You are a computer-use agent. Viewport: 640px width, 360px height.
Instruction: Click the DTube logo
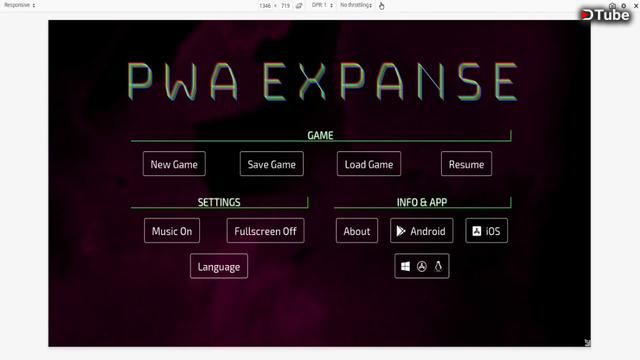(x=606, y=15)
